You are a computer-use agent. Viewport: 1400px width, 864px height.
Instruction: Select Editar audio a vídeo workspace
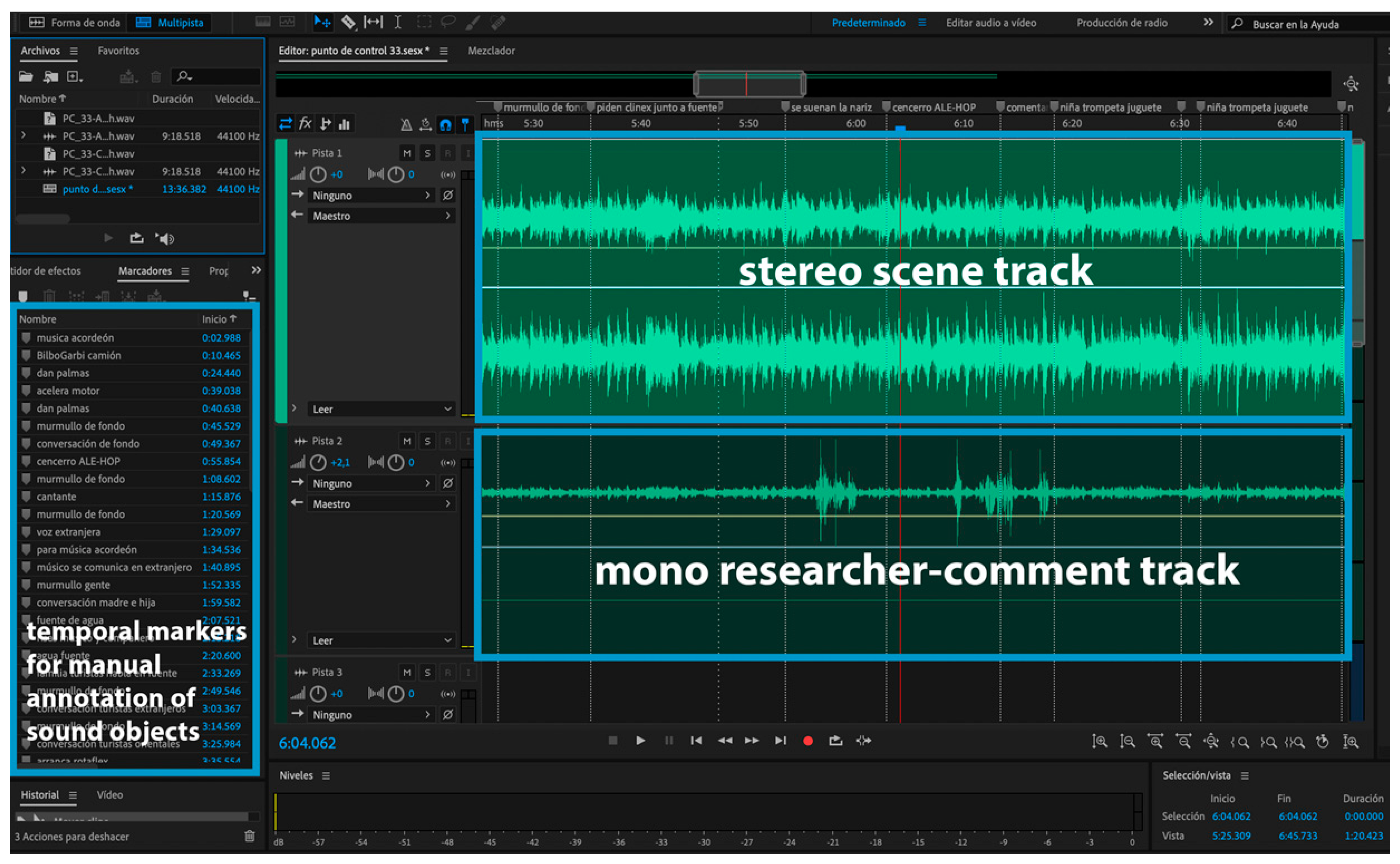pyautogui.click(x=991, y=23)
